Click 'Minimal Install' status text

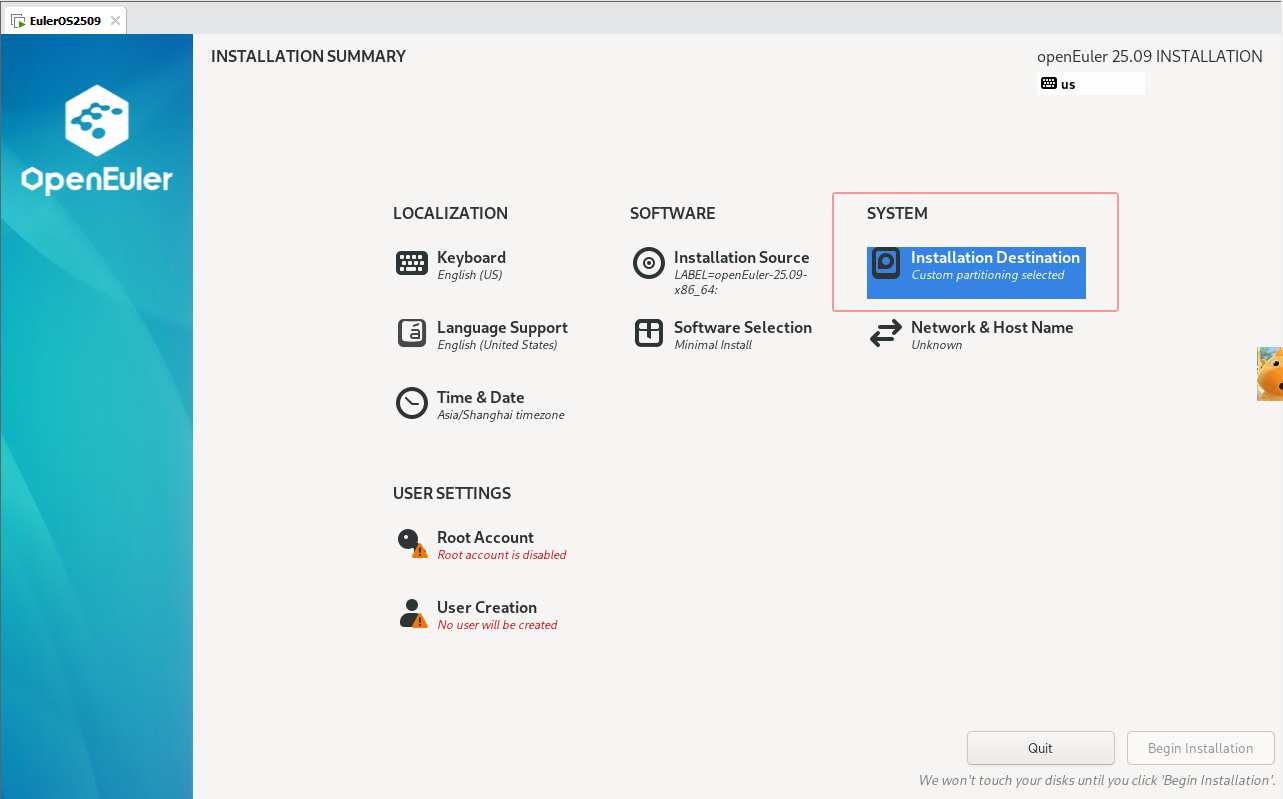tap(713, 345)
